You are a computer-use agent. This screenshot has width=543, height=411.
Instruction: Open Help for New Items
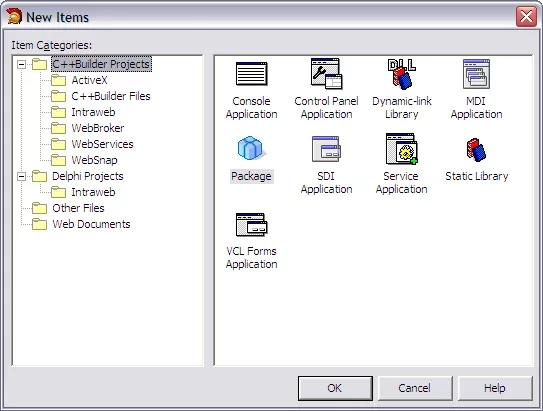495,388
